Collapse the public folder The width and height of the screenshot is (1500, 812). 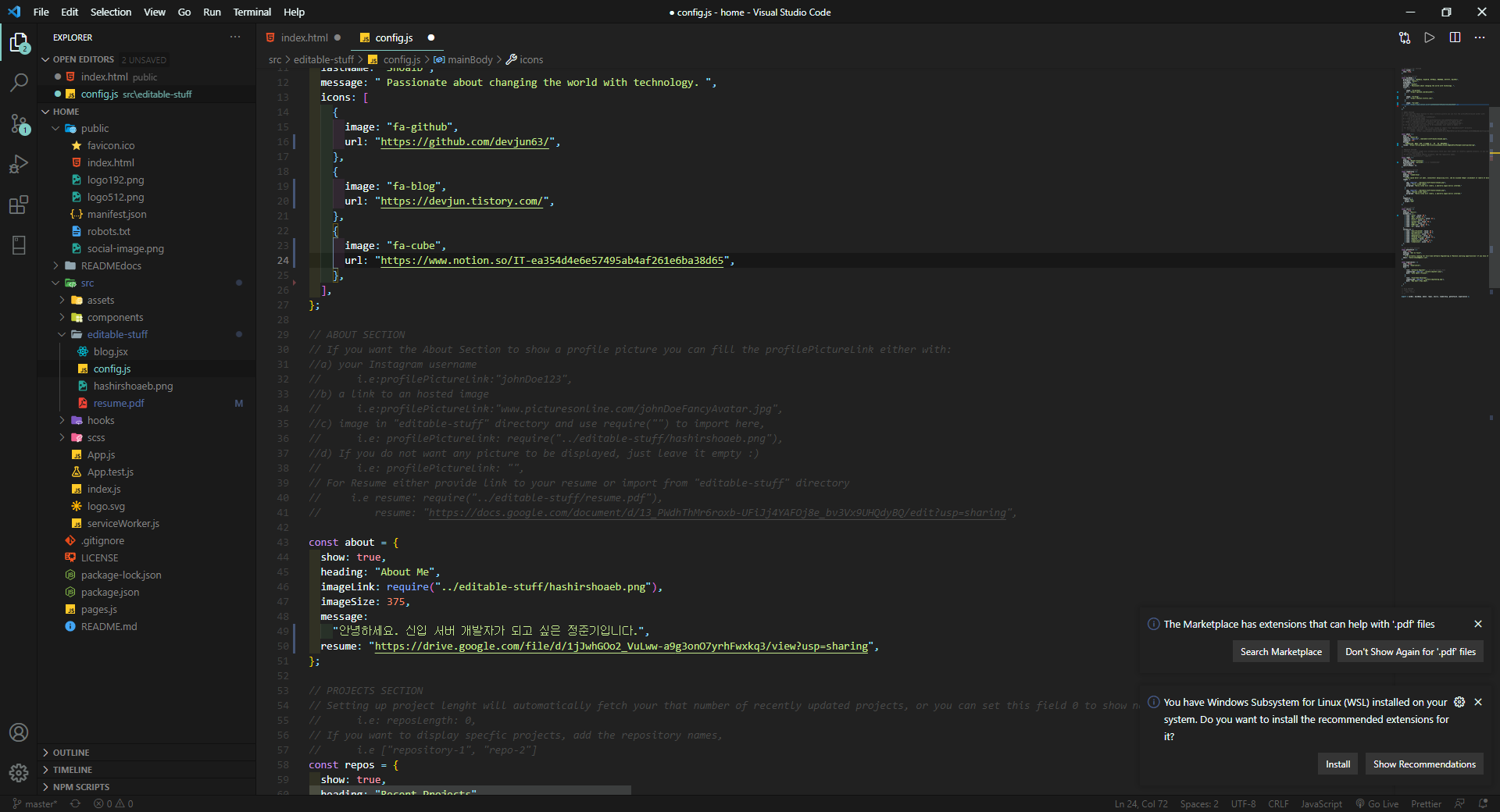(x=55, y=128)
